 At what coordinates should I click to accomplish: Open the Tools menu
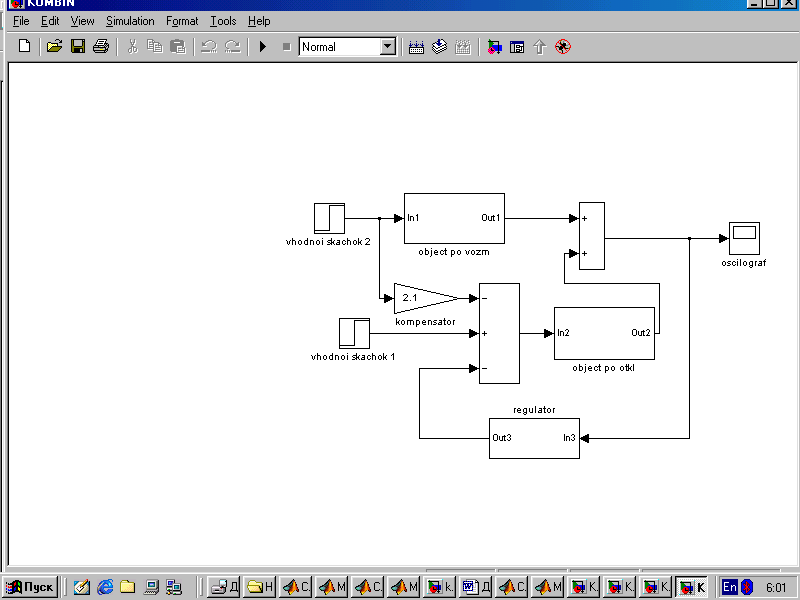point(223,21)
